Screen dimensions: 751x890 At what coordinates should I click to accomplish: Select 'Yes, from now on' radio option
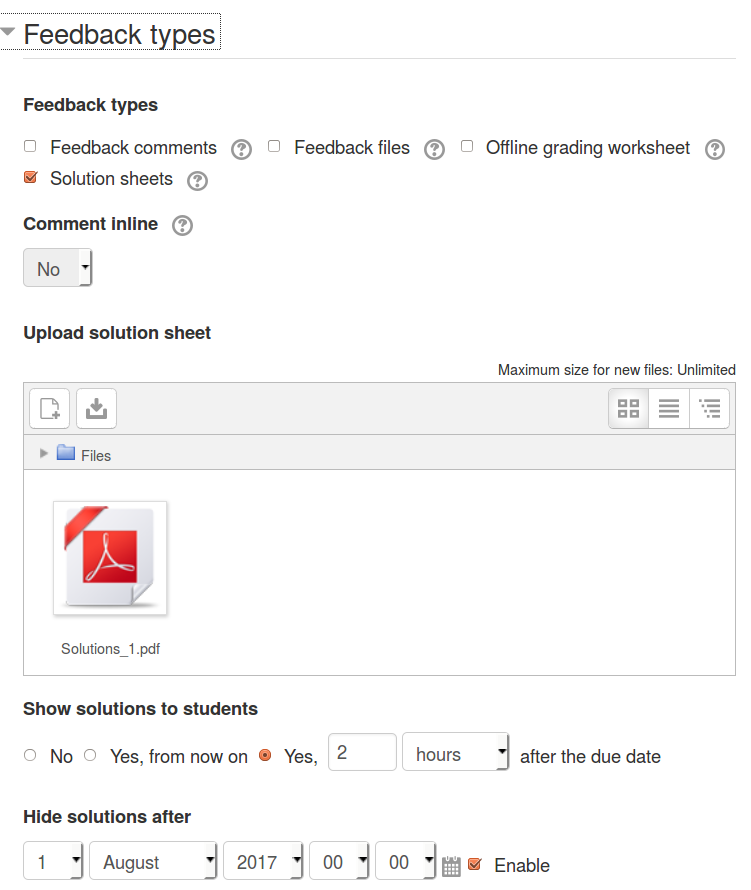(x=90, y=755)
